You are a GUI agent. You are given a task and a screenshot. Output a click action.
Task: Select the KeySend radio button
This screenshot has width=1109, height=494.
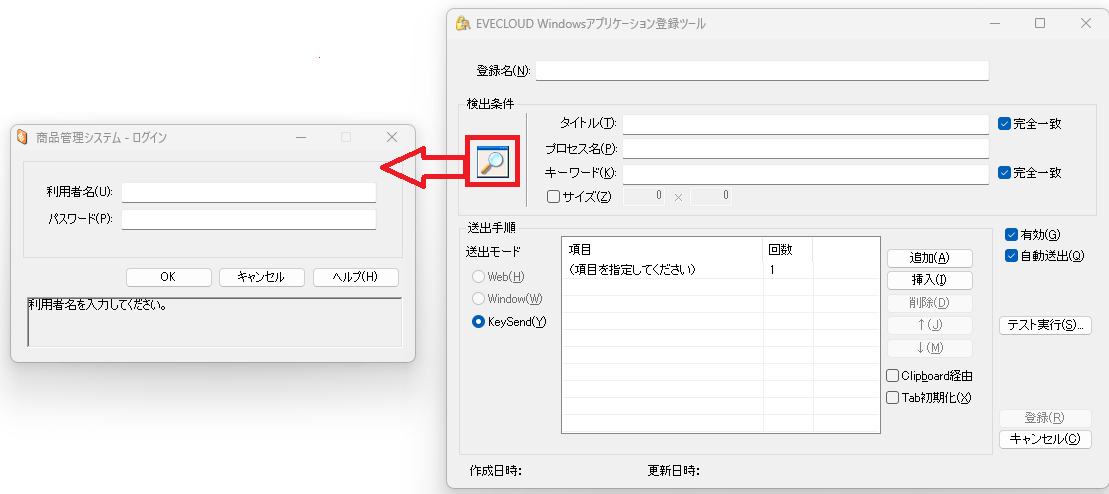[478, 322]
